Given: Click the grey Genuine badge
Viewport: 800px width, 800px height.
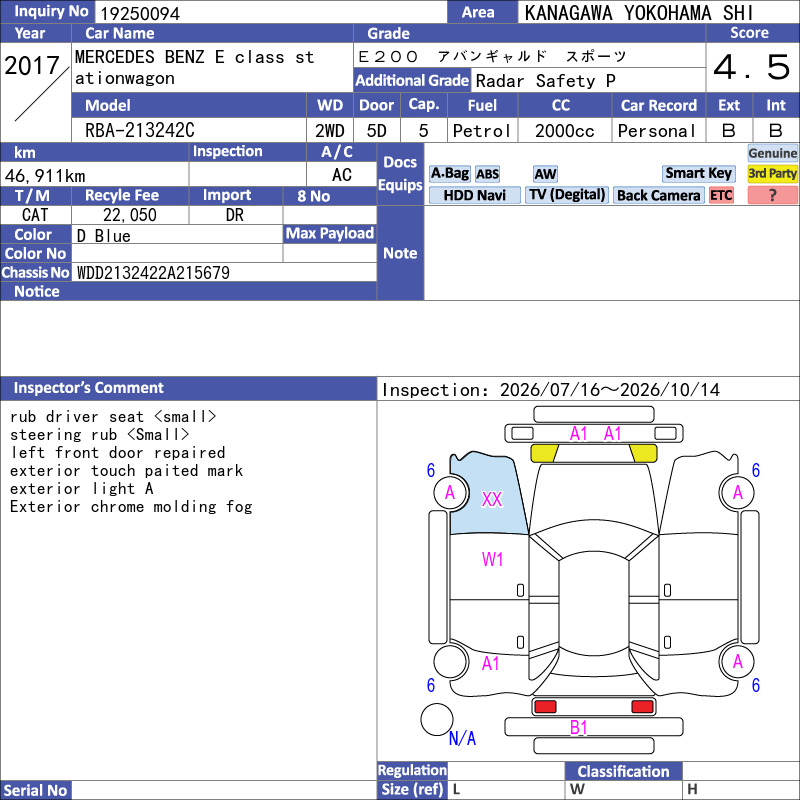Looking at the screenshot, I should coord(772,153).
